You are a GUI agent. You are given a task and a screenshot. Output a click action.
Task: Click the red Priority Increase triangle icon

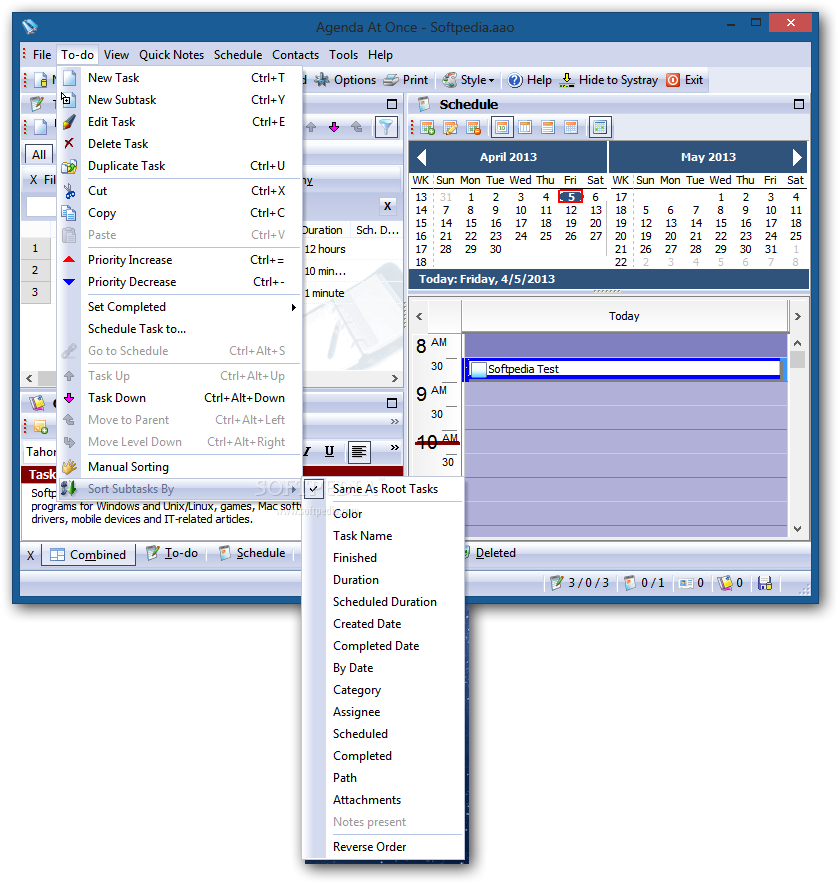(69, 260)
